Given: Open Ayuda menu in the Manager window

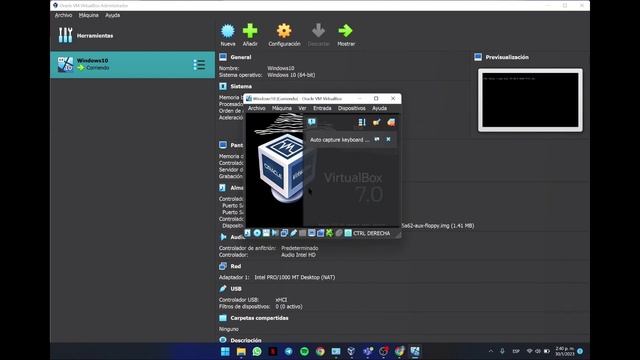Looking at the screenshot, I should point(113,15).
